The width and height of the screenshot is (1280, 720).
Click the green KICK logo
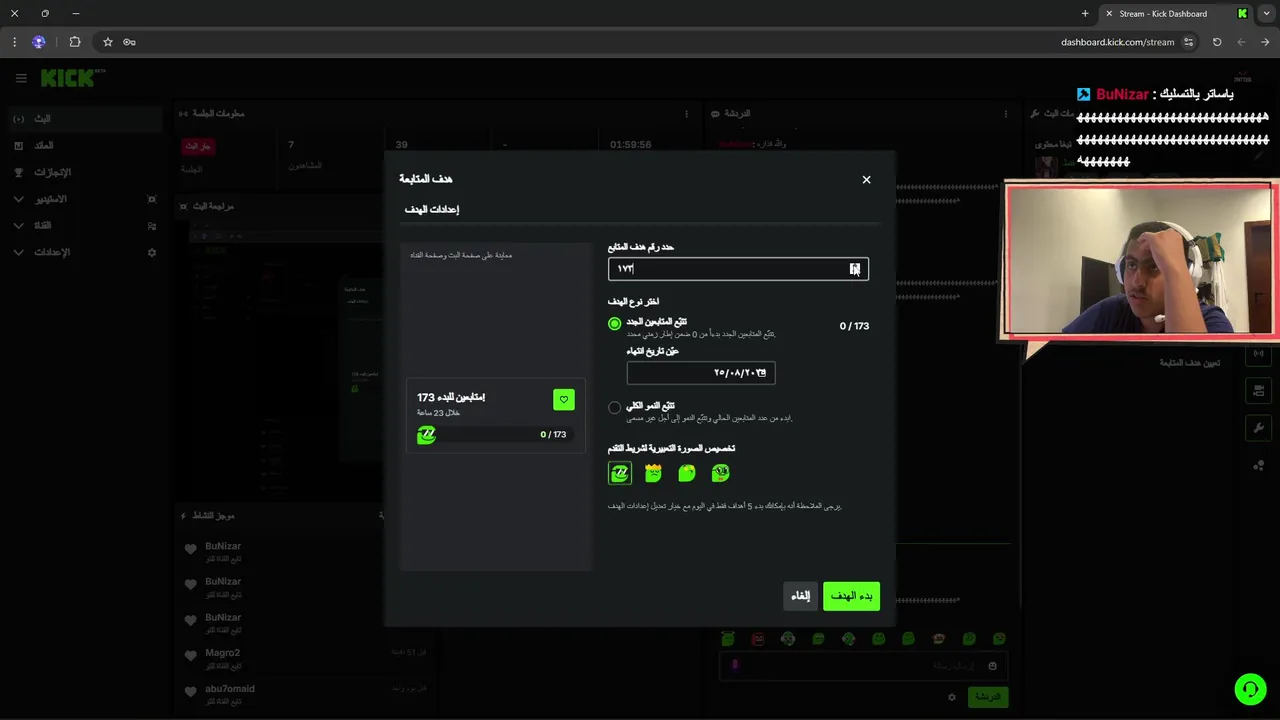pos(70,78)
